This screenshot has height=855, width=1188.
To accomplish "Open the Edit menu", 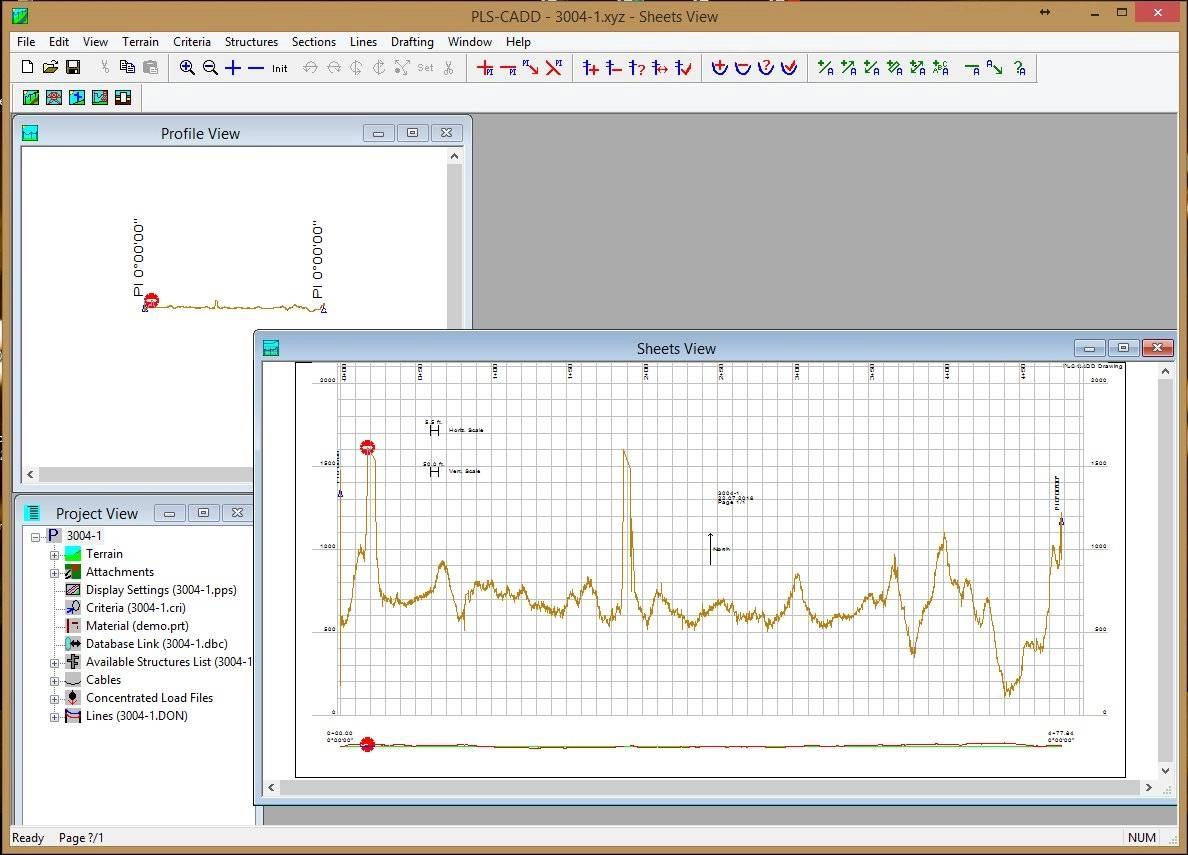I will 58,42.
